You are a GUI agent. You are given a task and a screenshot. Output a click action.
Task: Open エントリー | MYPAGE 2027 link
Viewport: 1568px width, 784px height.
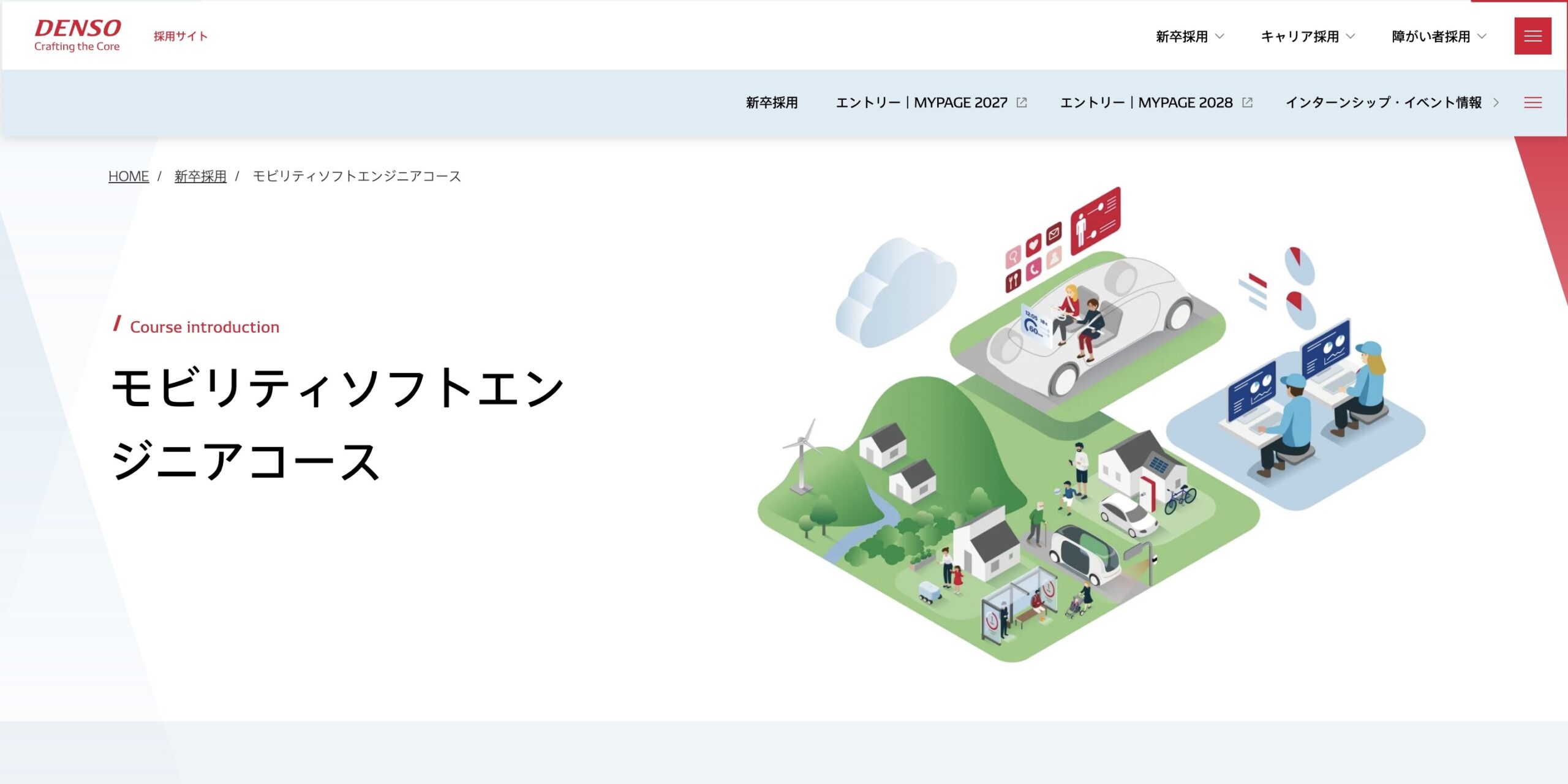tap(922, 103)
